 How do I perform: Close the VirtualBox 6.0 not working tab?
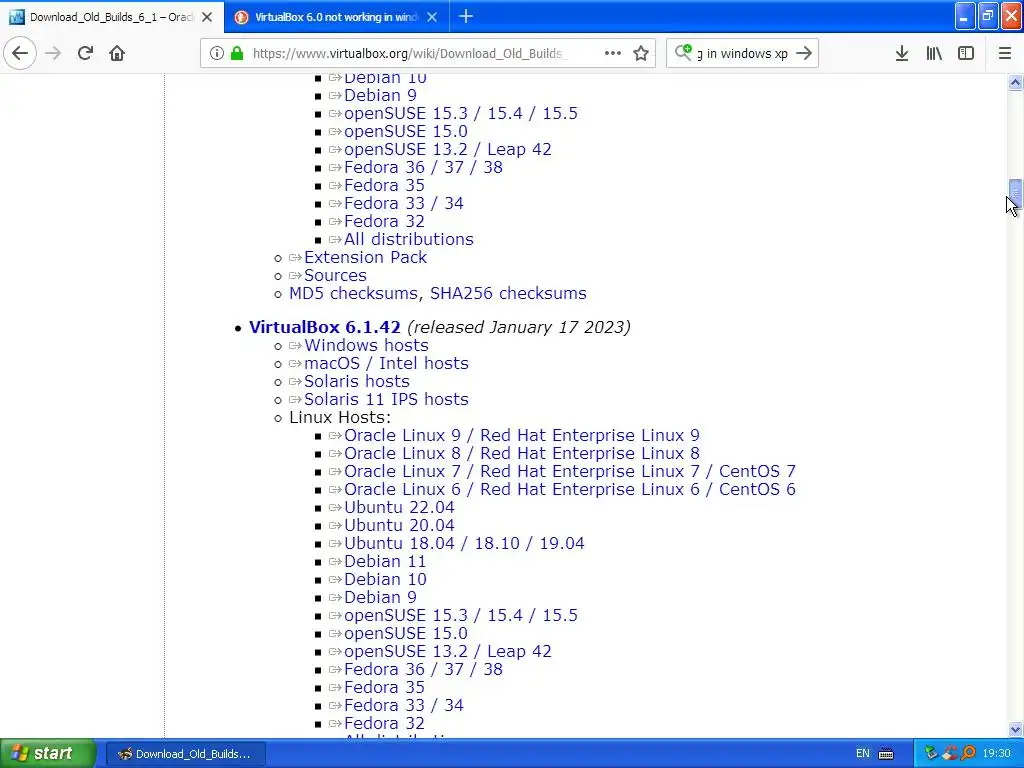tap(432, 18)
